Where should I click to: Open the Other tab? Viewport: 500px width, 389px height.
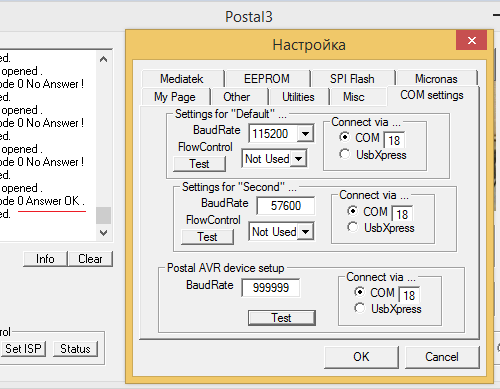click(x=237, y=97)
